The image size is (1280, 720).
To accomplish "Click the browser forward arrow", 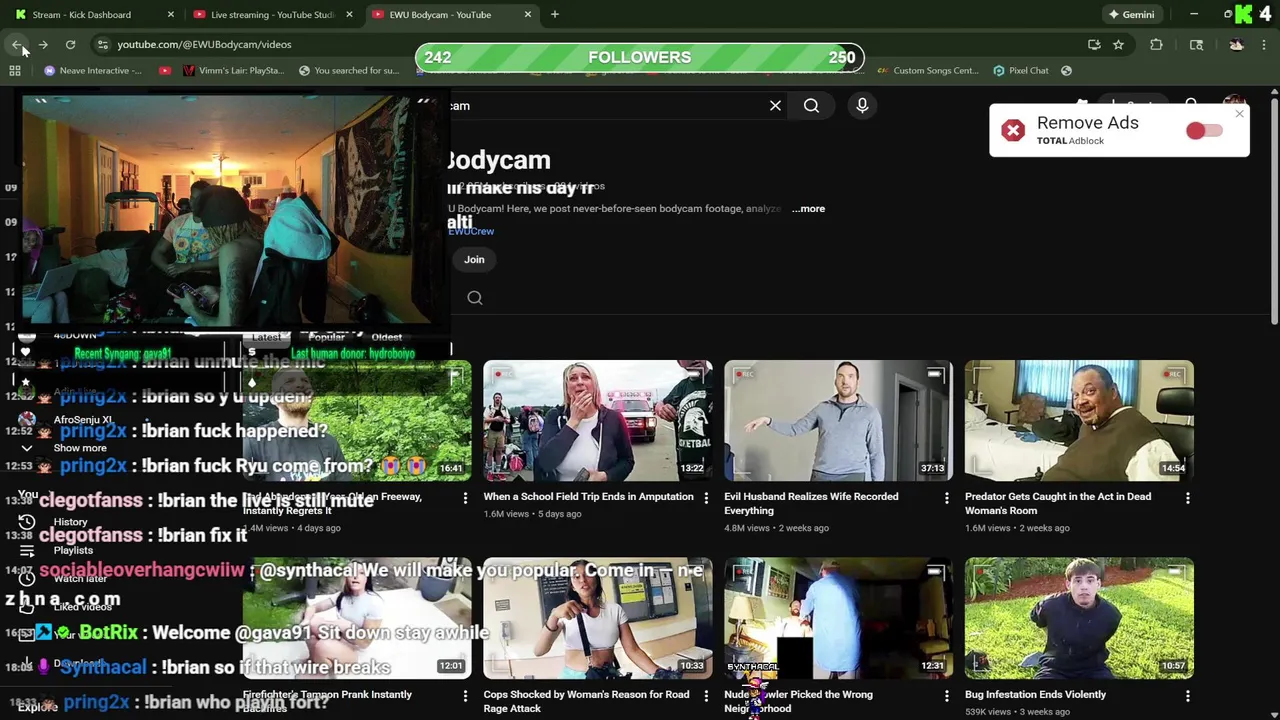I will (43, 44).
